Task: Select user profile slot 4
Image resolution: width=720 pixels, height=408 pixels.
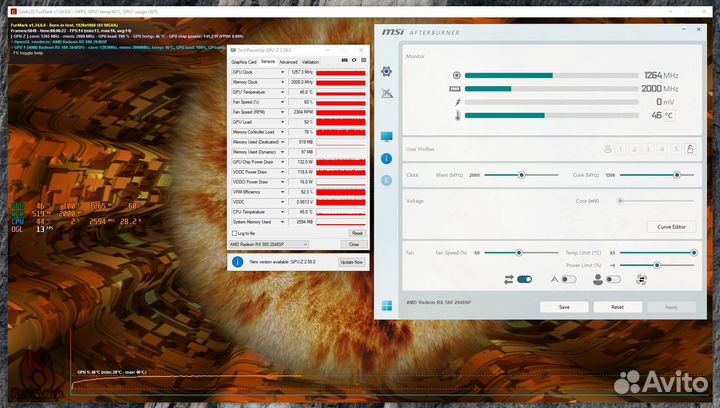Action: [662, 149]
